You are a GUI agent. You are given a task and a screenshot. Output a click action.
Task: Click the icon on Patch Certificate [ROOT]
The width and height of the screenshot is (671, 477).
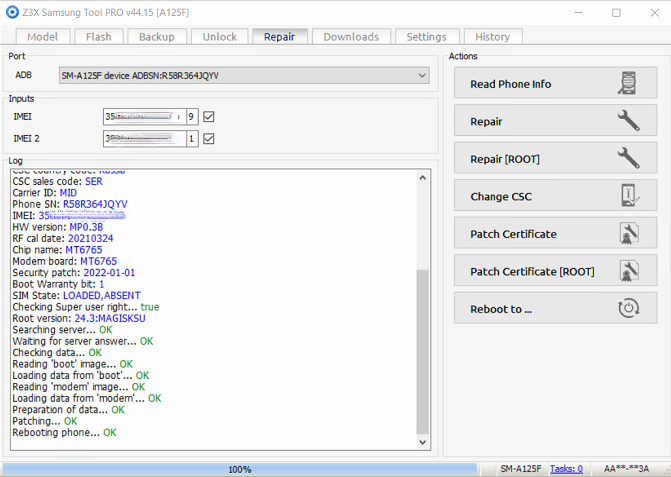(x=628, y=271)
